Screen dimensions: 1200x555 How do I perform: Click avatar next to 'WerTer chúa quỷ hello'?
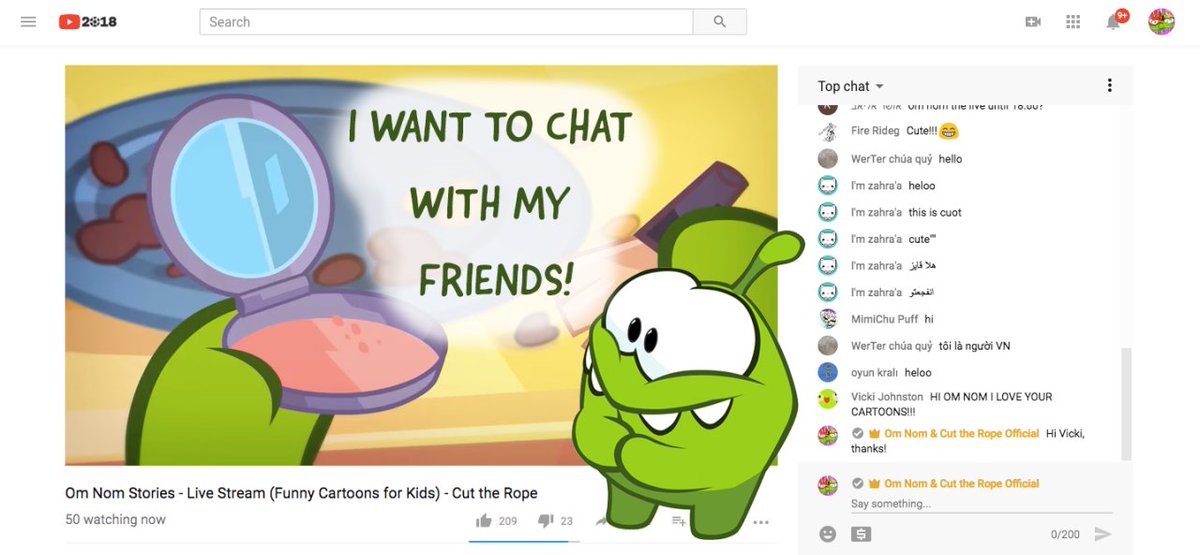point(827,158)
